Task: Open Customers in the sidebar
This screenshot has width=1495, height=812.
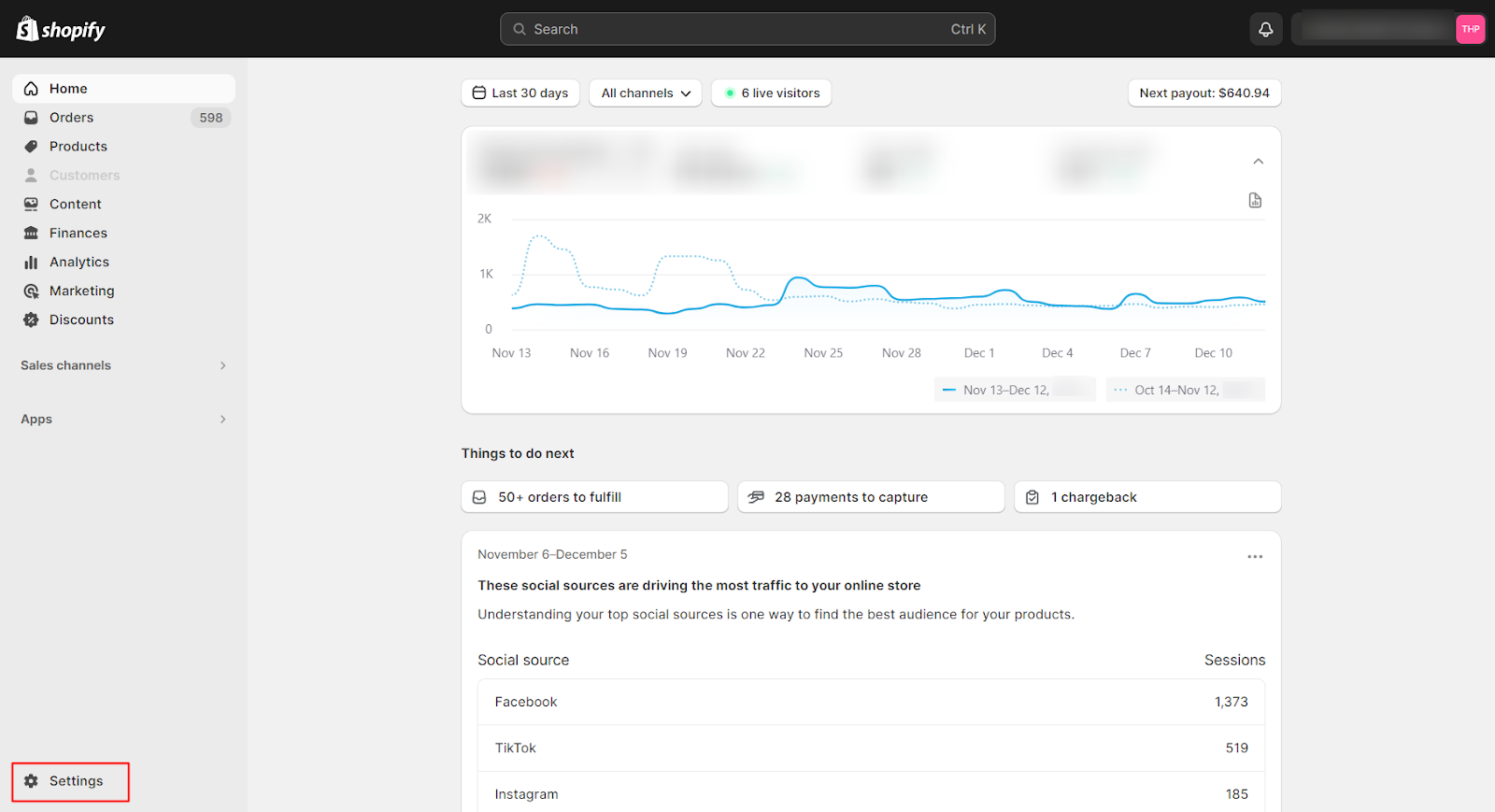Action: click(123, 176)
